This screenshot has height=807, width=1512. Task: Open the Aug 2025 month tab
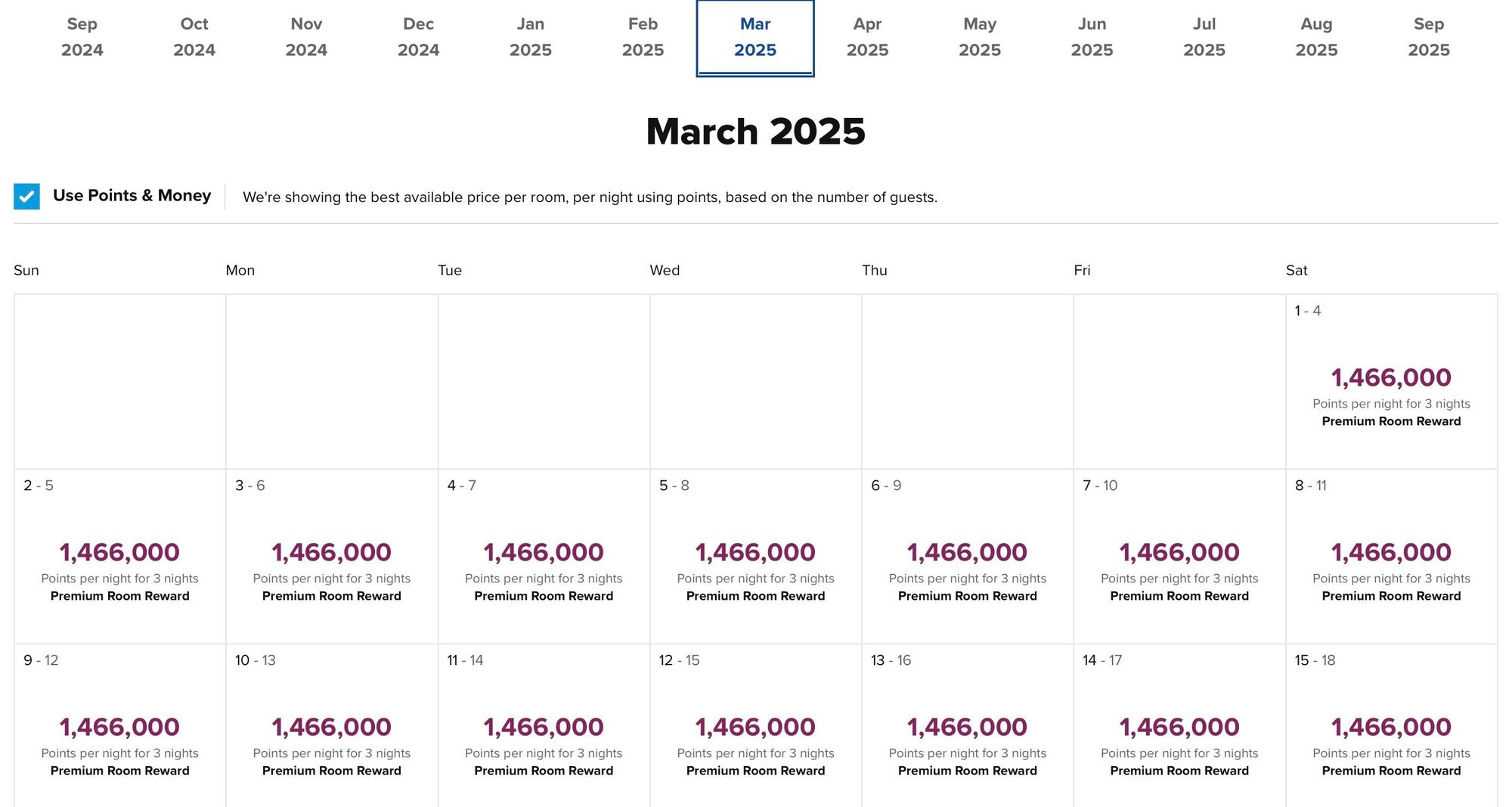coord(1316,37)
